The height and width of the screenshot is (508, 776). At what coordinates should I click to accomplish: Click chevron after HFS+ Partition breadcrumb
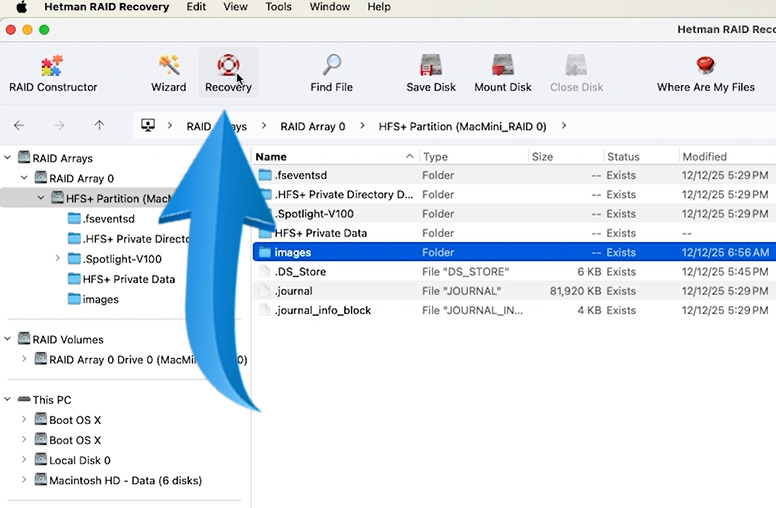564,126
